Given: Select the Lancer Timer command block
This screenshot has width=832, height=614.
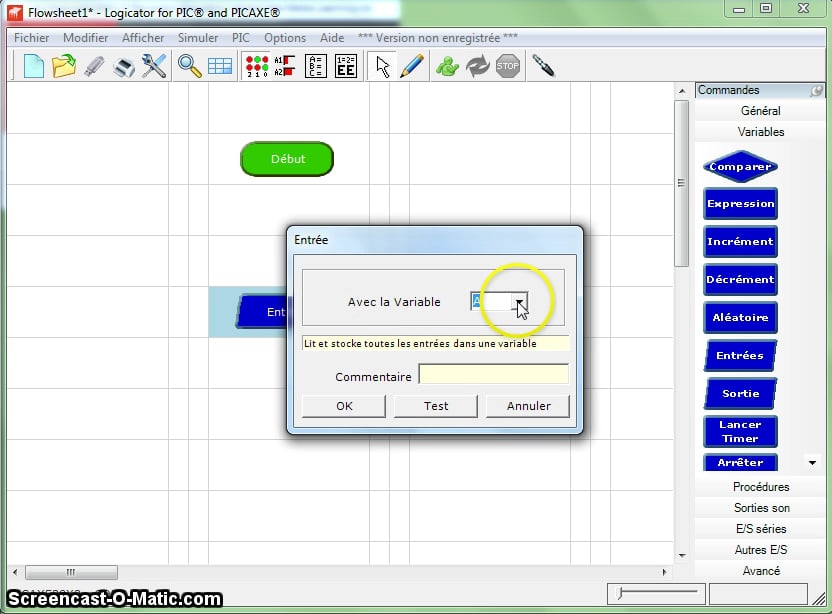Looking at the screenshot, I should [740, 431].
